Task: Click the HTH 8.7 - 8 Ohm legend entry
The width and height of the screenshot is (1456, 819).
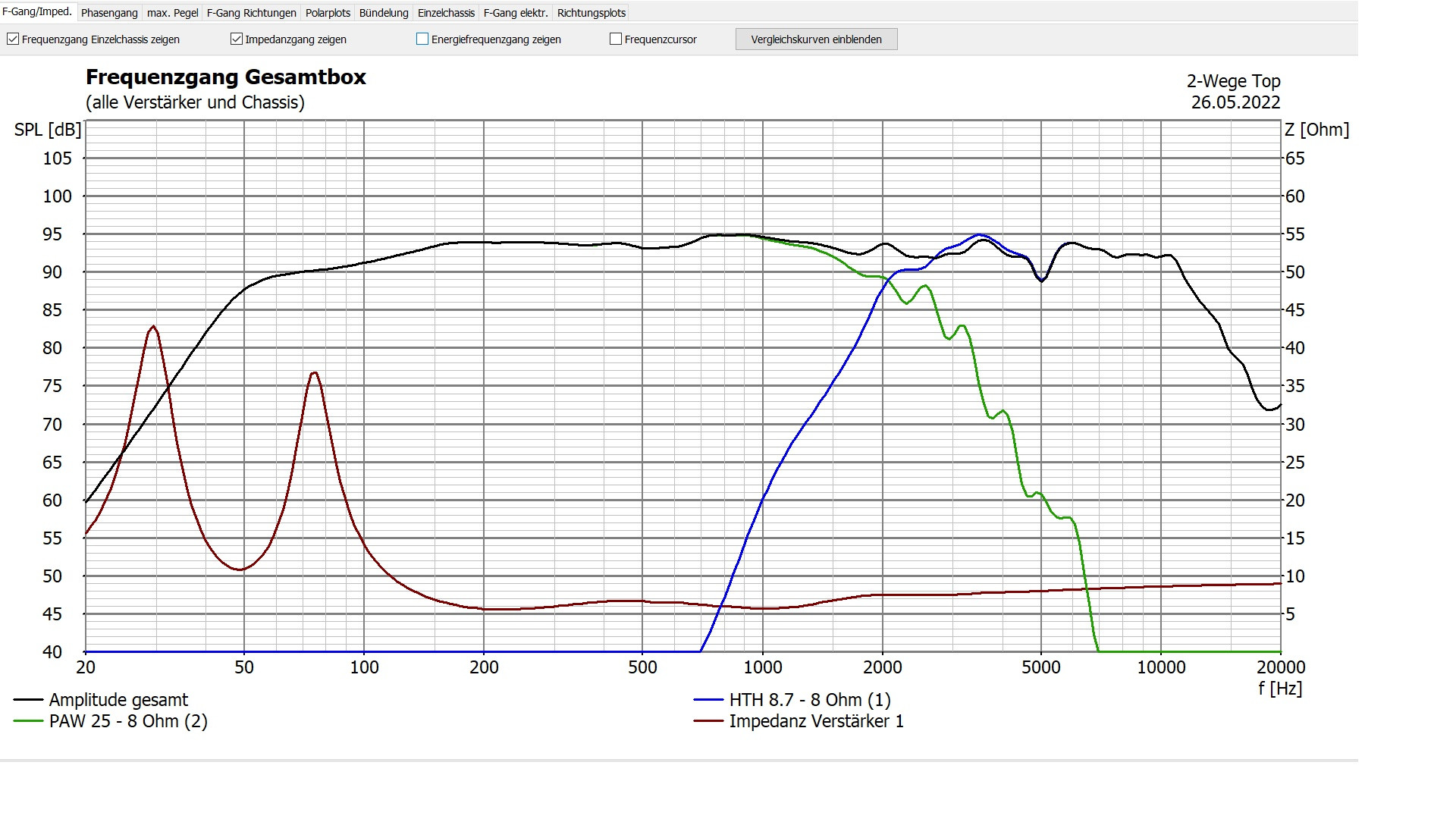Action: click(809, 700)
